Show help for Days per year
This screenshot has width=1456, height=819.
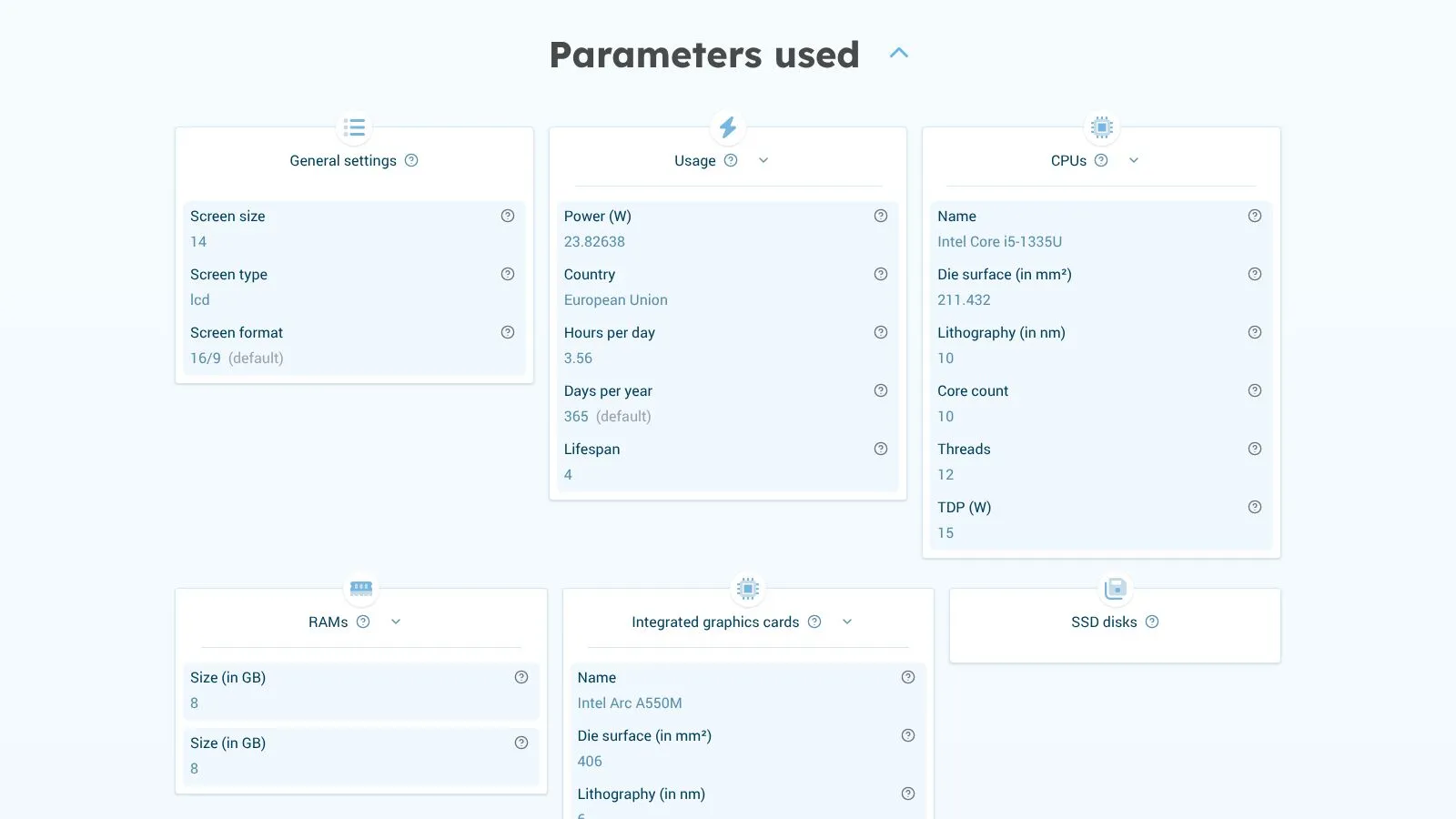pos(881,390)
